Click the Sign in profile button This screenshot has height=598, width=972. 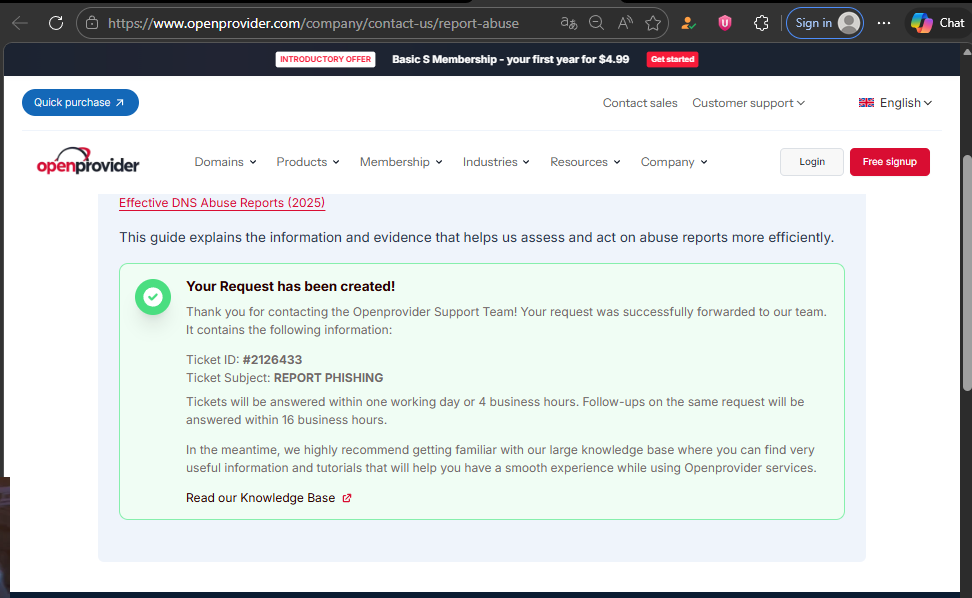coord(824,24)
